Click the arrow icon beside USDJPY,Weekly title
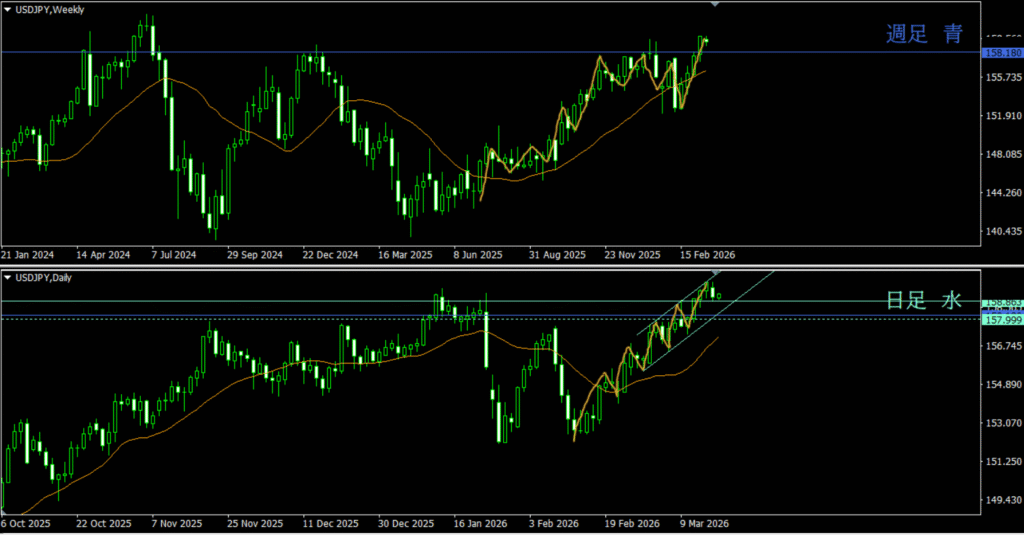 8,9
